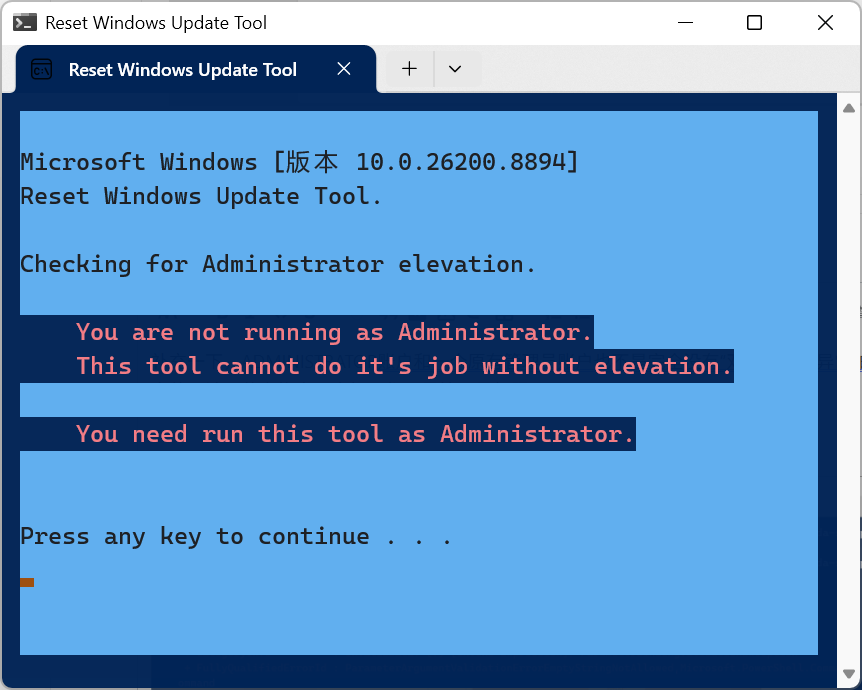Close the Reset Windows Update Tool tab
Viewport: 862px width, 690px height.
(x=344, y=69)
